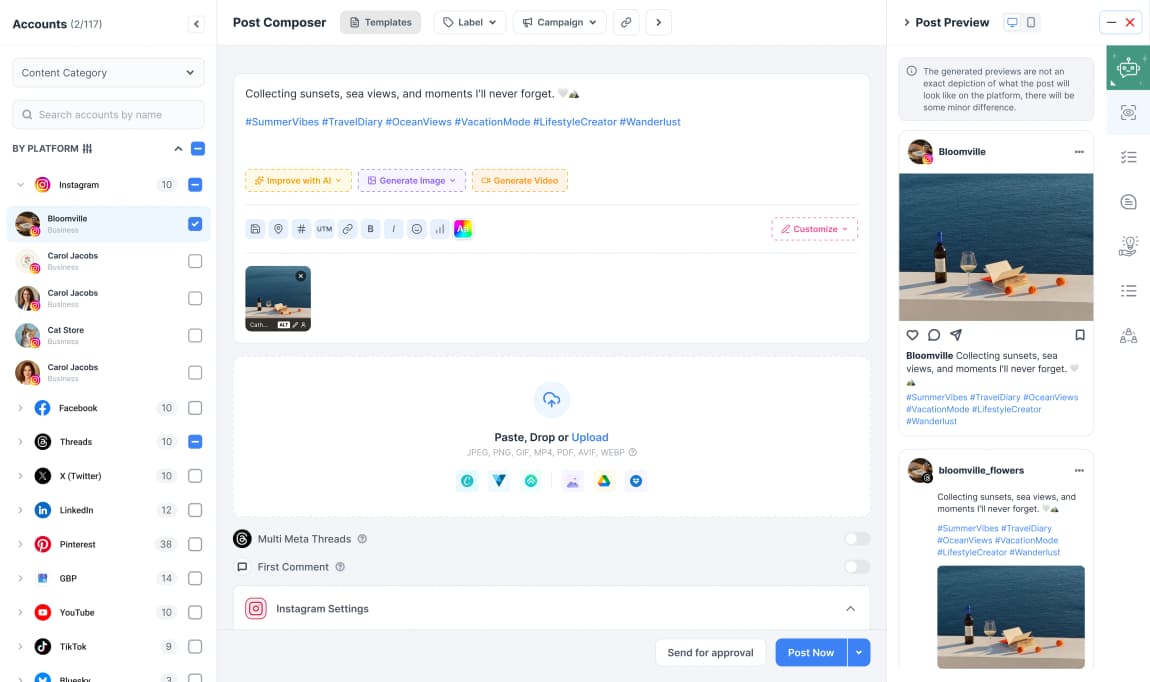Toggle italic text formatting

(x=394, y=229)
